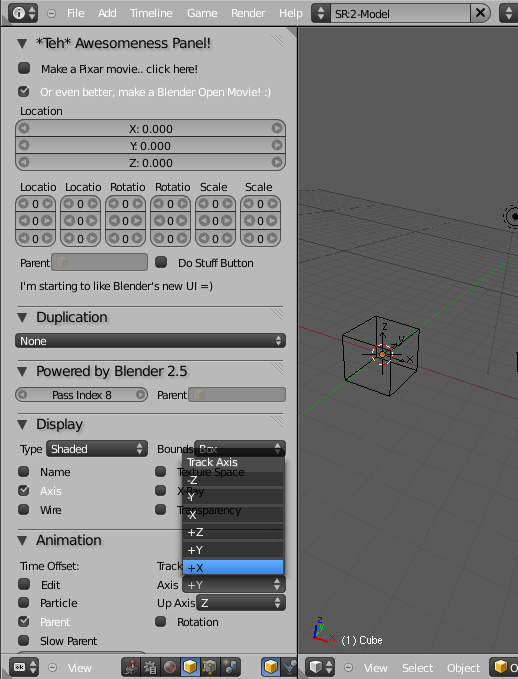Open the Info editor type selector icon
This screenshot has height=679, width=518.
23,13
